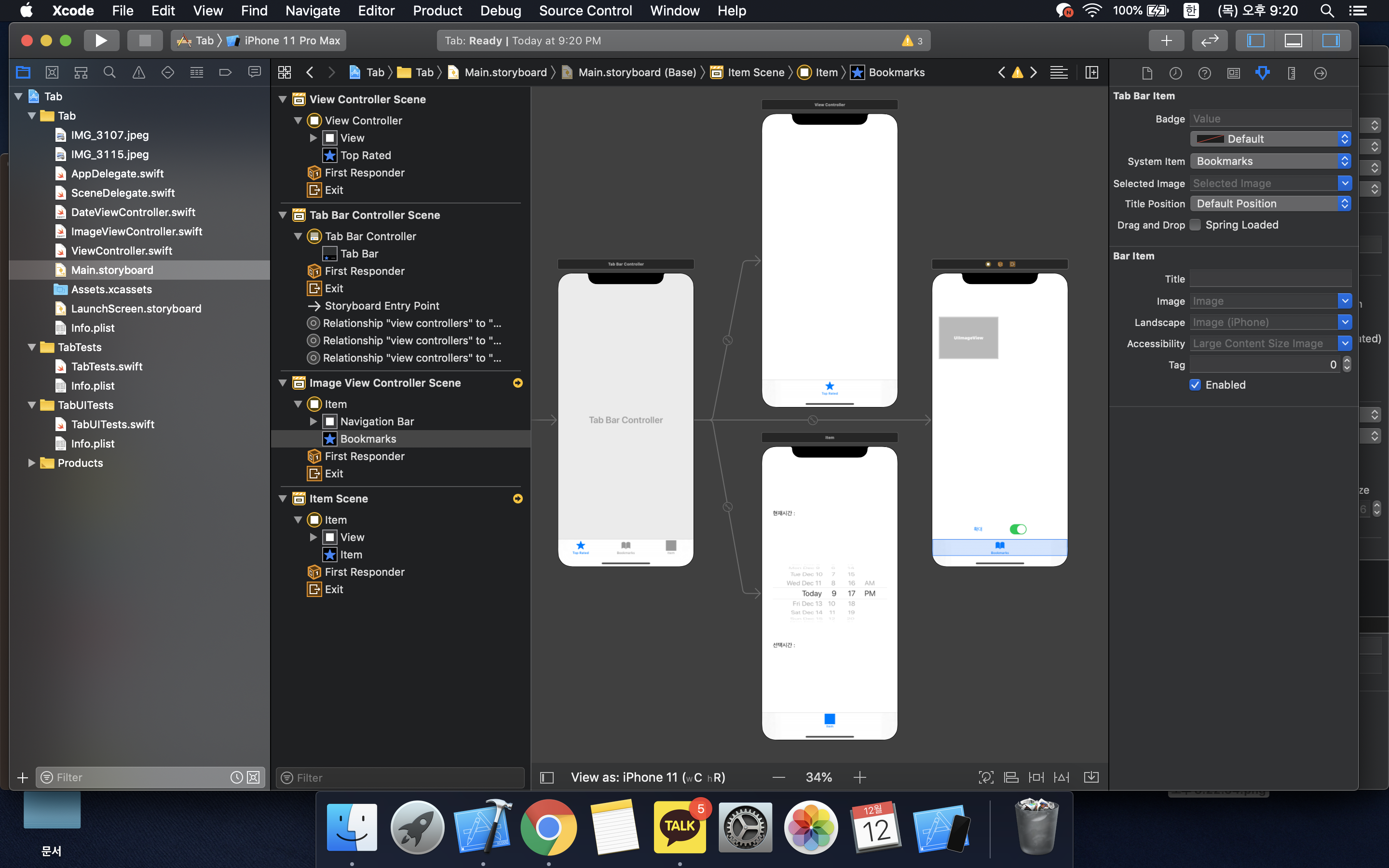Click the Bar Item Title field

click(x=1270, y=279)
